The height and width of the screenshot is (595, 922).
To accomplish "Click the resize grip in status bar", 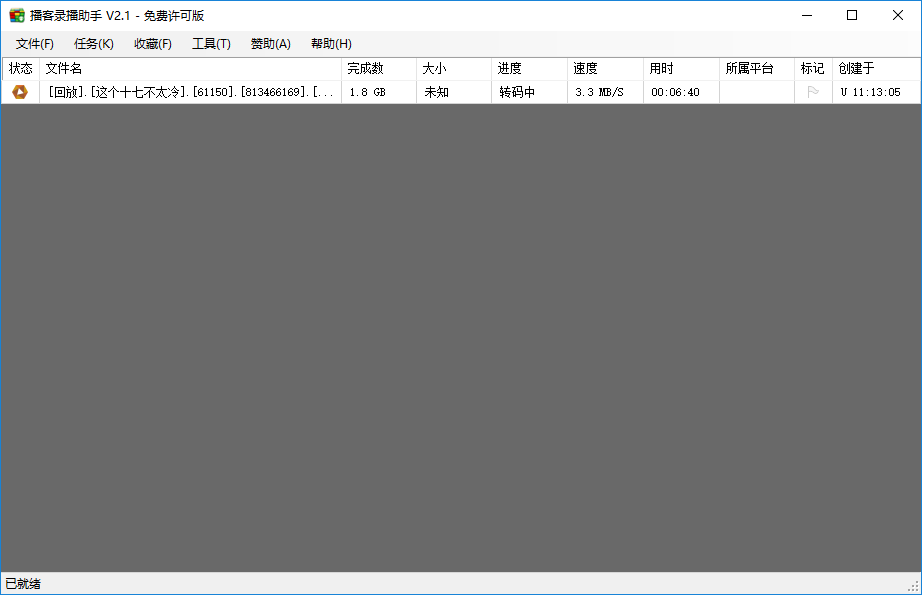I will click(913, 586).
